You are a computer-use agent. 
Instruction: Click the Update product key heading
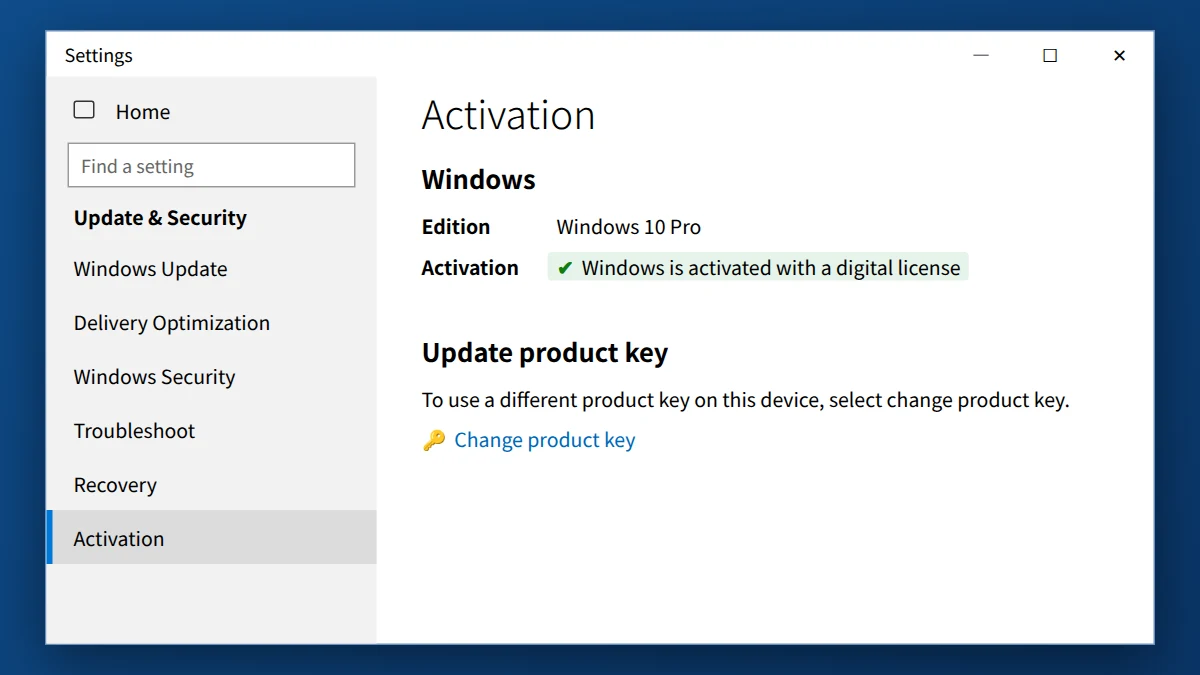[x=545, y=353]
